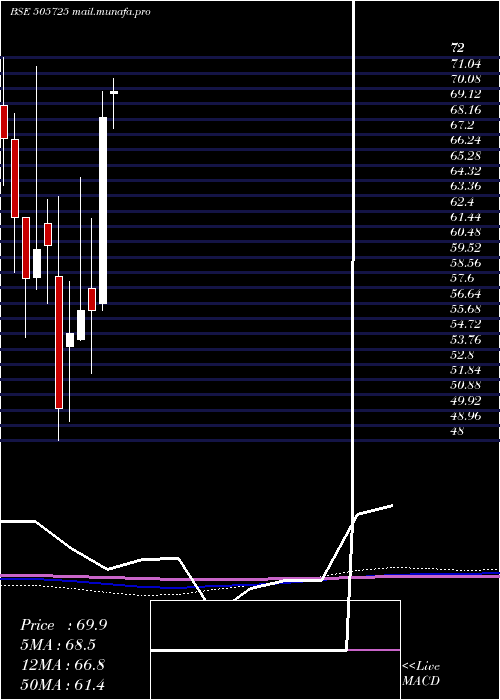The height and width of the screenshot is (700, 500).
Task: Click the 63.36 price axis label
Action: click(466, 186)
